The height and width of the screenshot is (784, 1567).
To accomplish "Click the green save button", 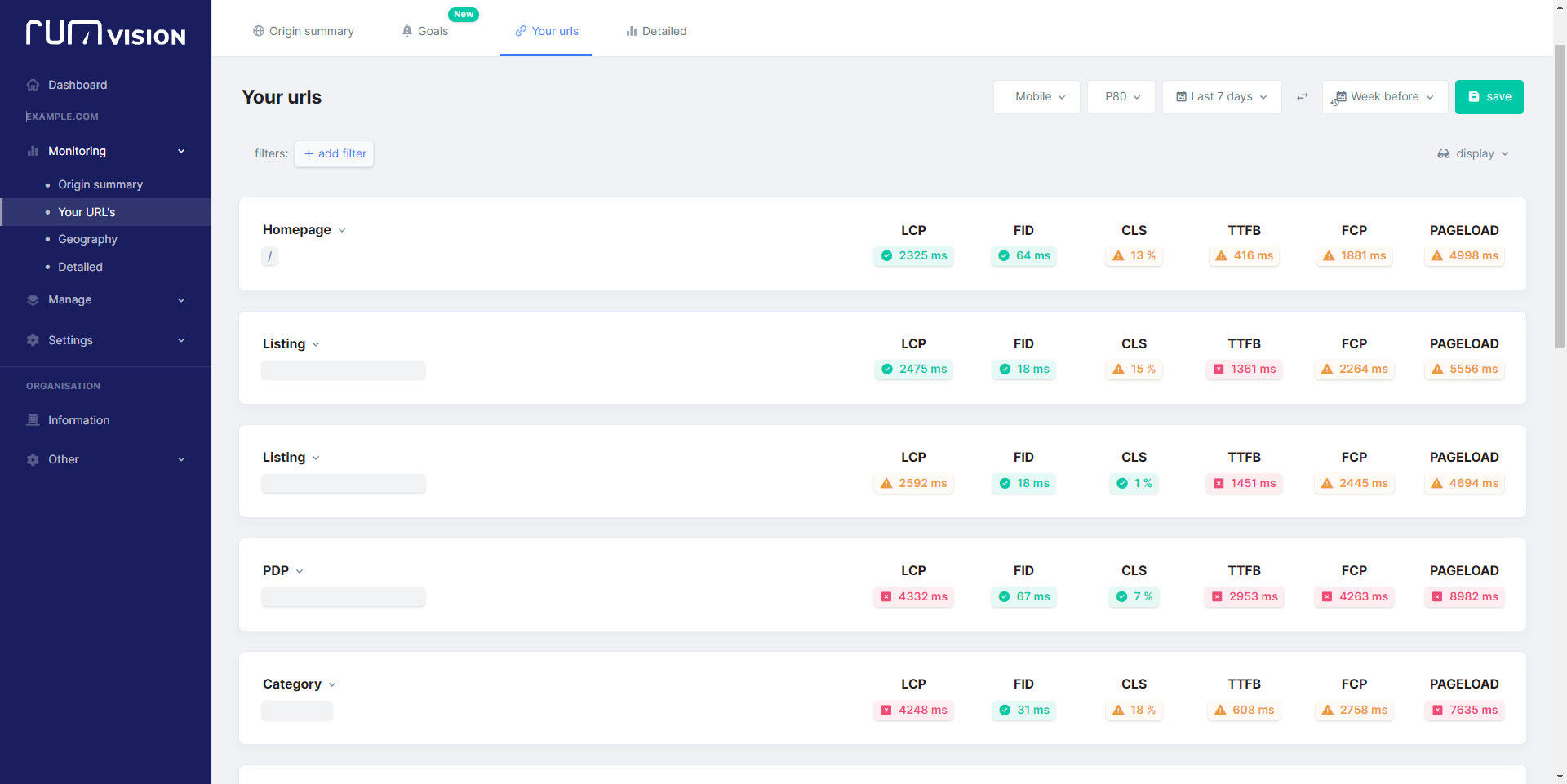I will coord(1489,97).
